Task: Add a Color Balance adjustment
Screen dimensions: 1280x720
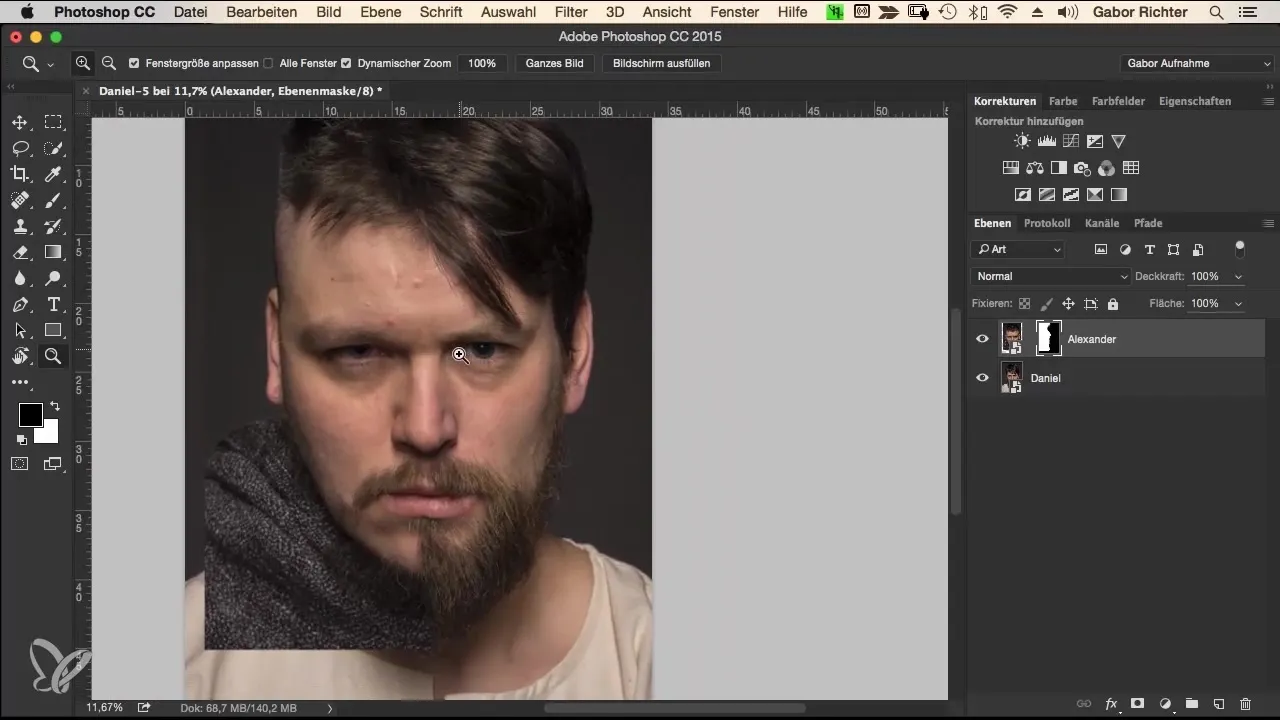Action: [x=1035, y=168]
